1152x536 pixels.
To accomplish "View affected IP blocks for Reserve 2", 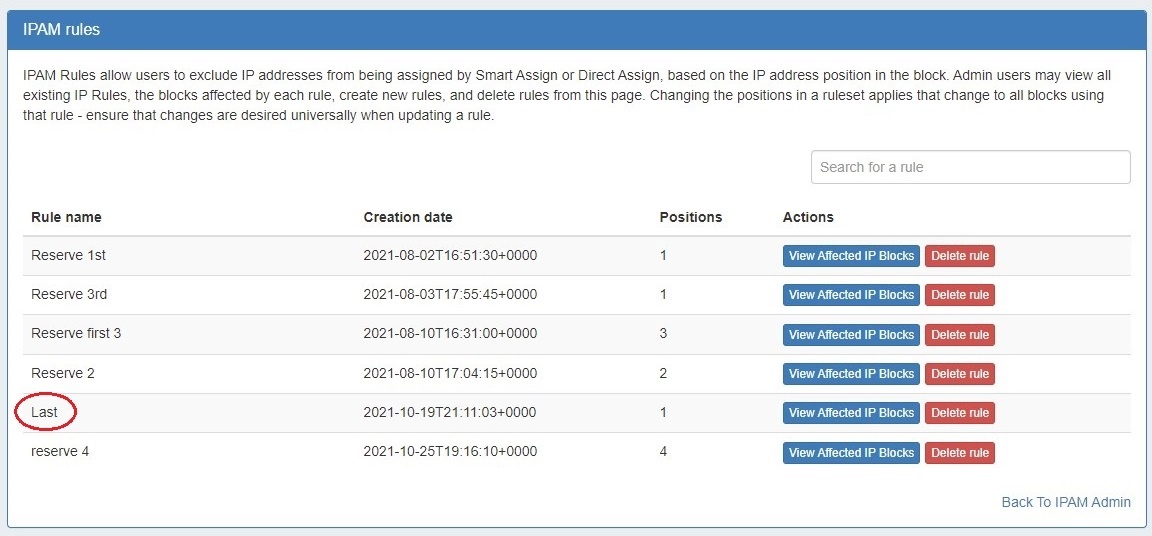I will tap(851, 374).
